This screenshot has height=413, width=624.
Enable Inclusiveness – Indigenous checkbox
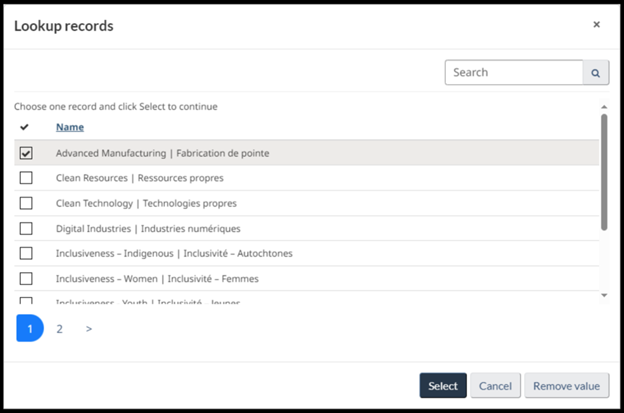(26, 253)
